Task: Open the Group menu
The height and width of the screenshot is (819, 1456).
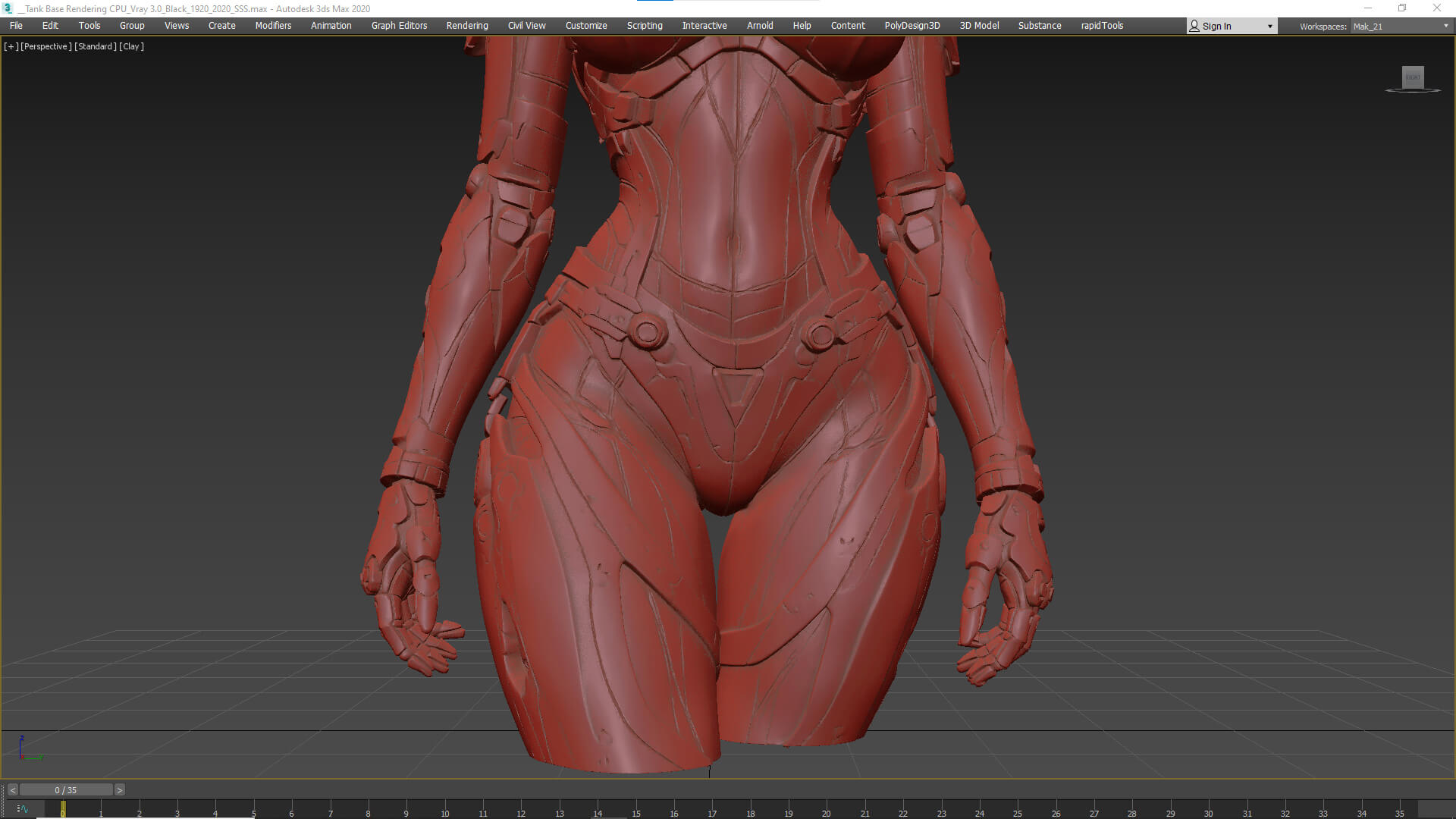Action: 132,26
